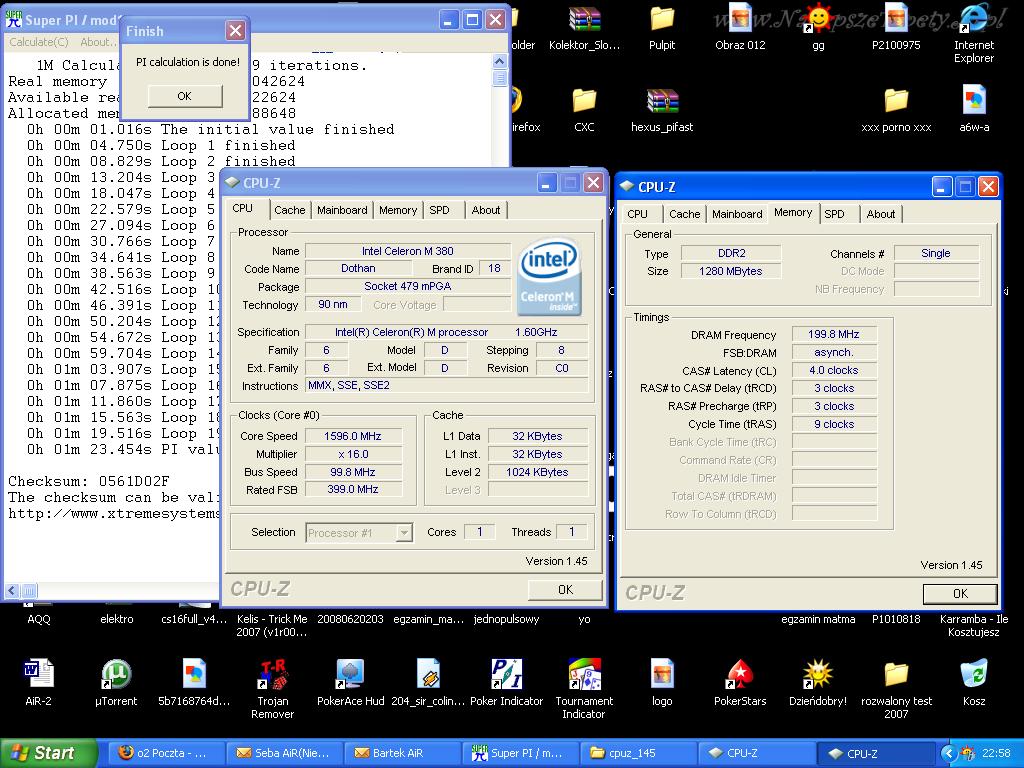Switch to Seba AiR taskbar button
The height and width of the screenshot is (768, 1024).
285,753
